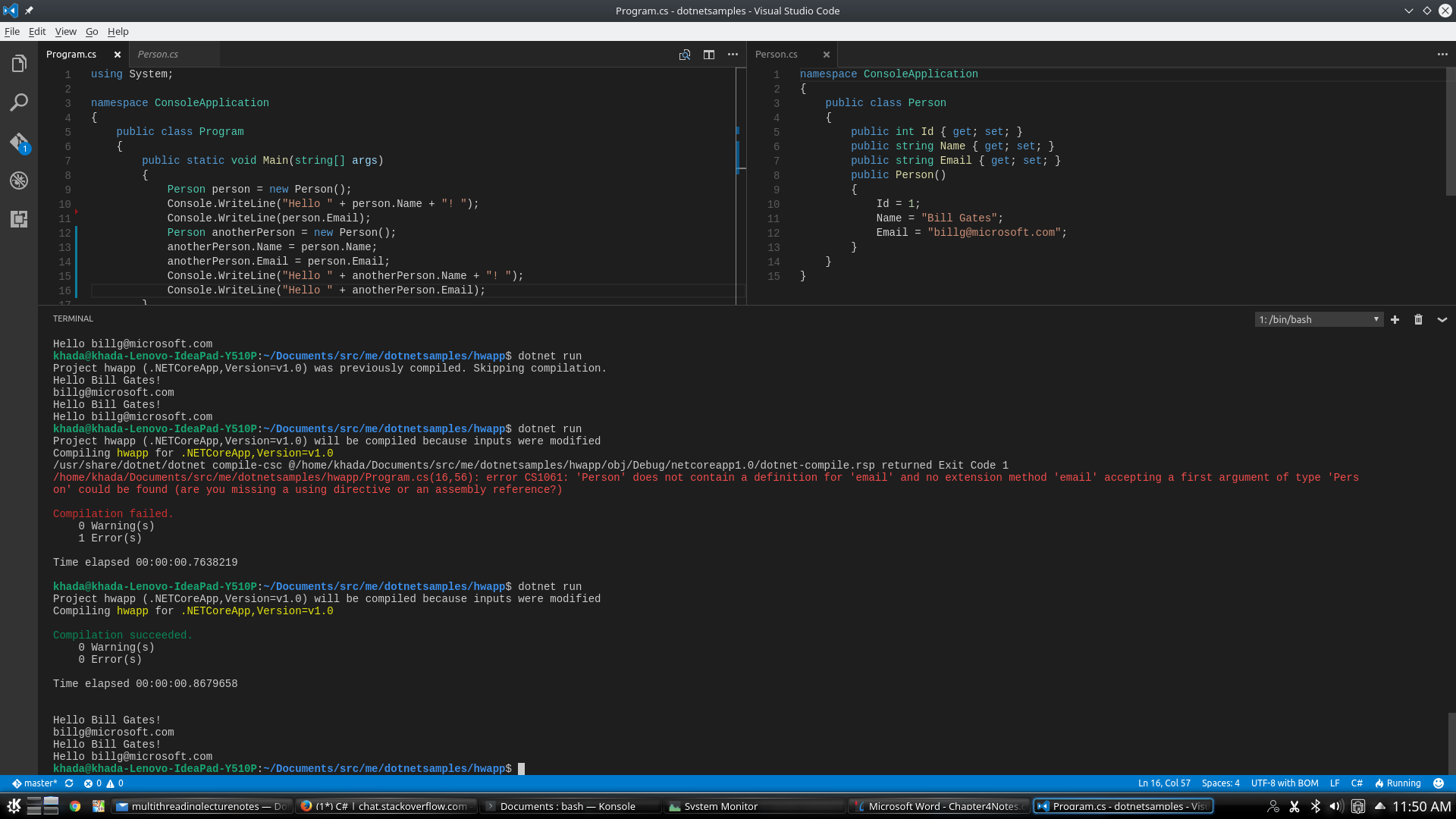Pin the window using the pin icon in the title bar
The image size is (1456, 819).
tap(29, 11)
